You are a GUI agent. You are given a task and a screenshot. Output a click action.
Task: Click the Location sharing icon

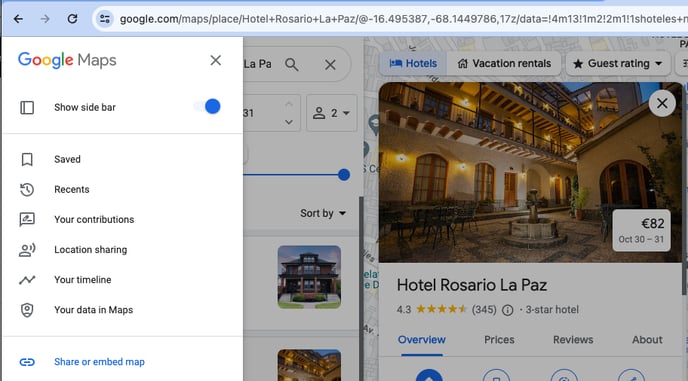pyautogui.click(x=27, y=250)
